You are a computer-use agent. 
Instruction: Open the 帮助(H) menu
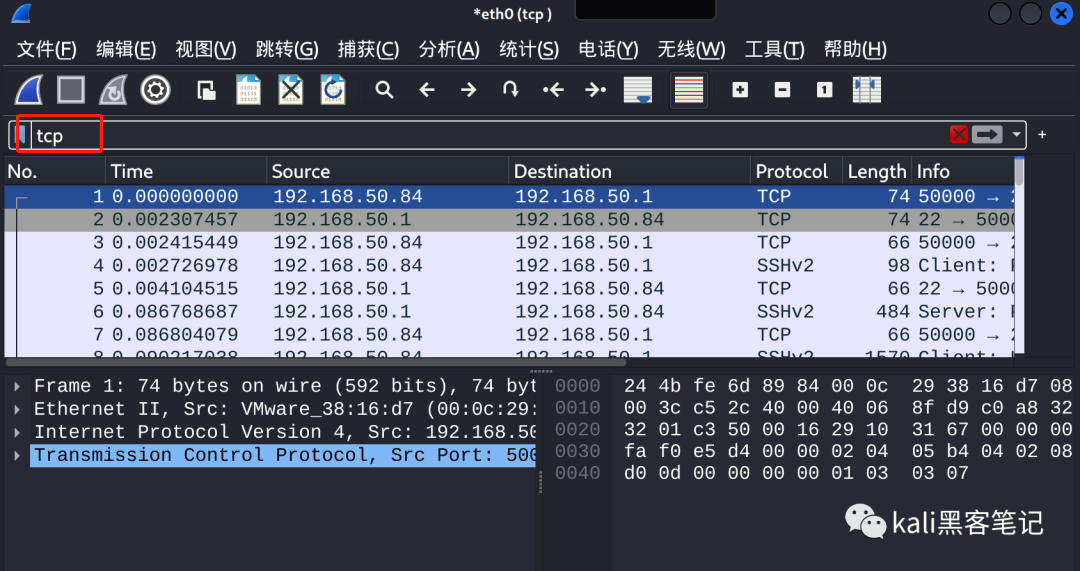(855, 50)
